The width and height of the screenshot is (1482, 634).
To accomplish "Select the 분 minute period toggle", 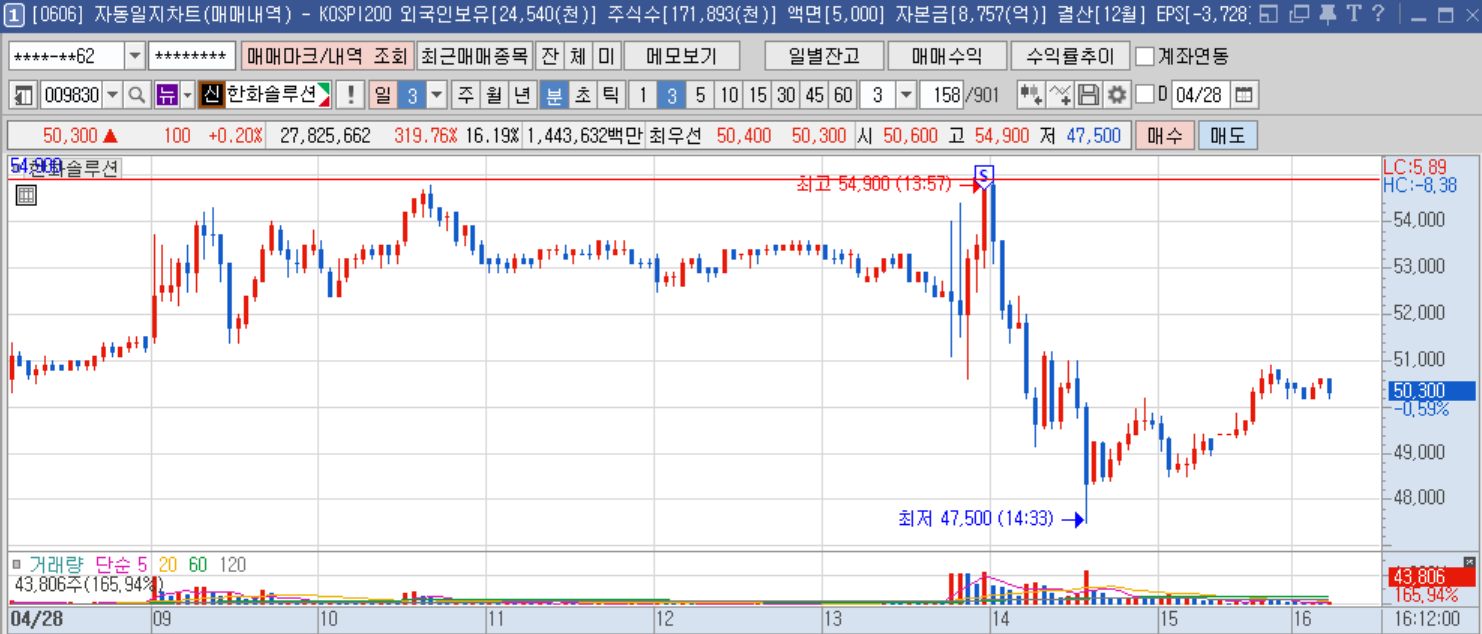I will click(553, 95).
